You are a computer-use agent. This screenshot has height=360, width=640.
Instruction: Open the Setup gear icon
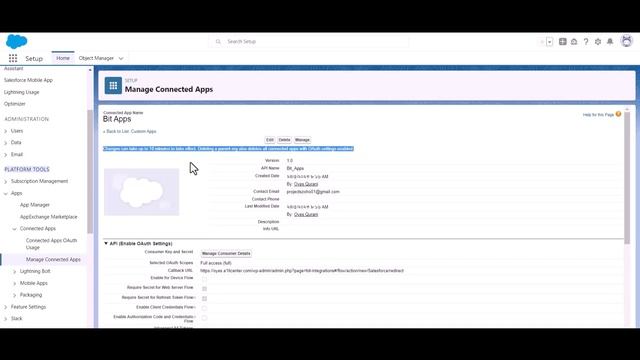coord(598,42)
